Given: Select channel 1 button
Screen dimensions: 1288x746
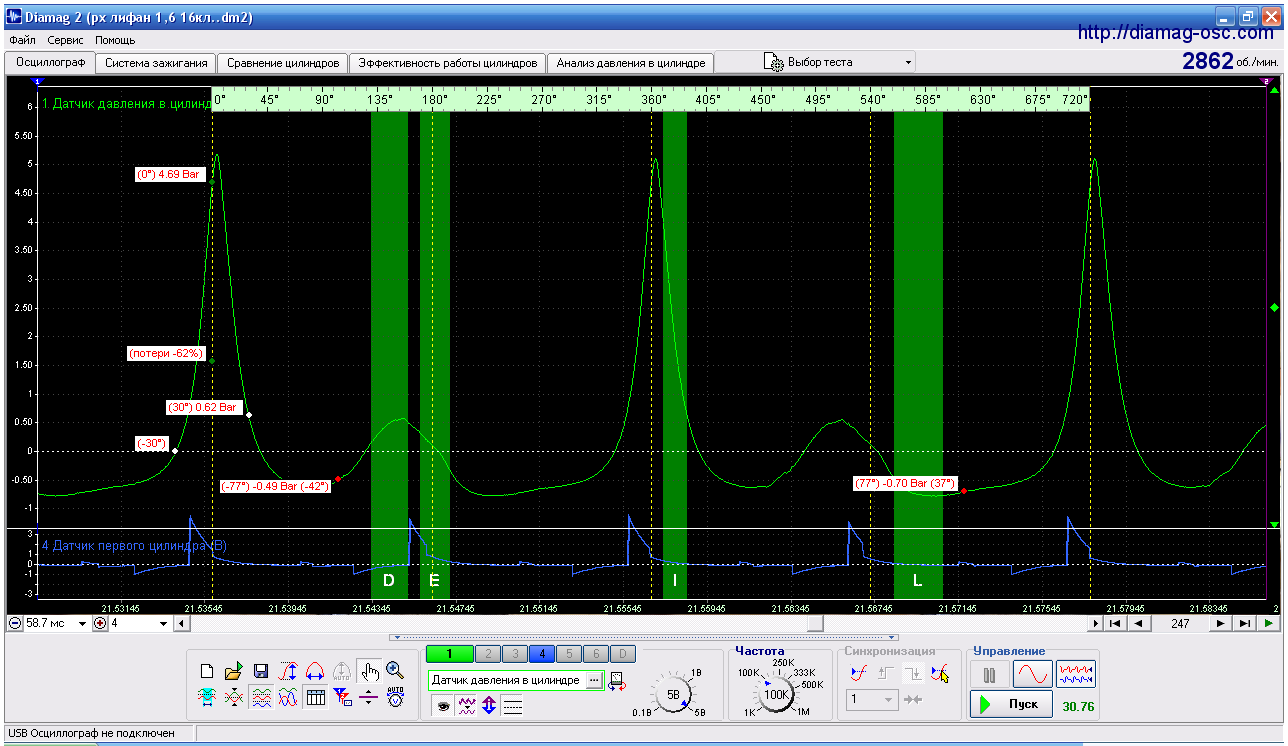Looking at the screenshot, I should pyautogui.click(x=449, y=654).
